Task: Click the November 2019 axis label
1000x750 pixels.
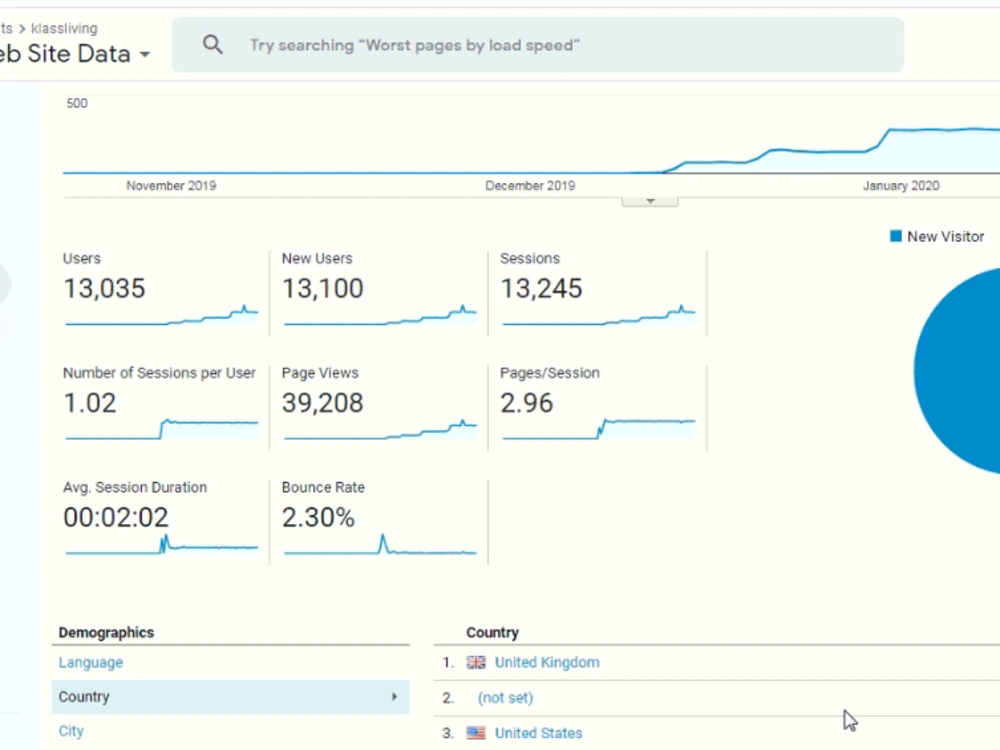Action: pyautogui.click(x=171, y=186)
